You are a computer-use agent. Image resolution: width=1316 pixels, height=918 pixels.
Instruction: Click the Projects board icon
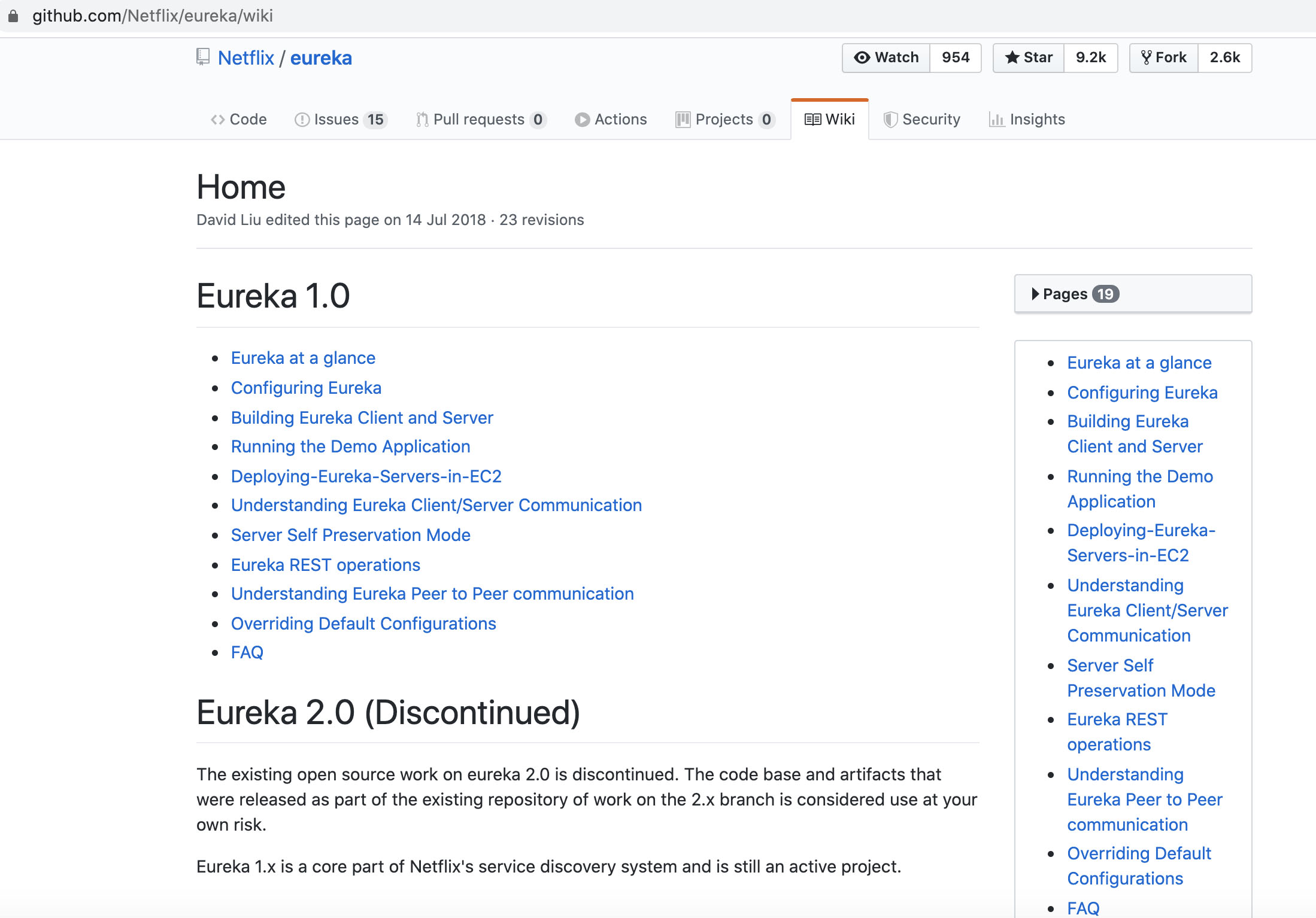(x=683, y=120)
